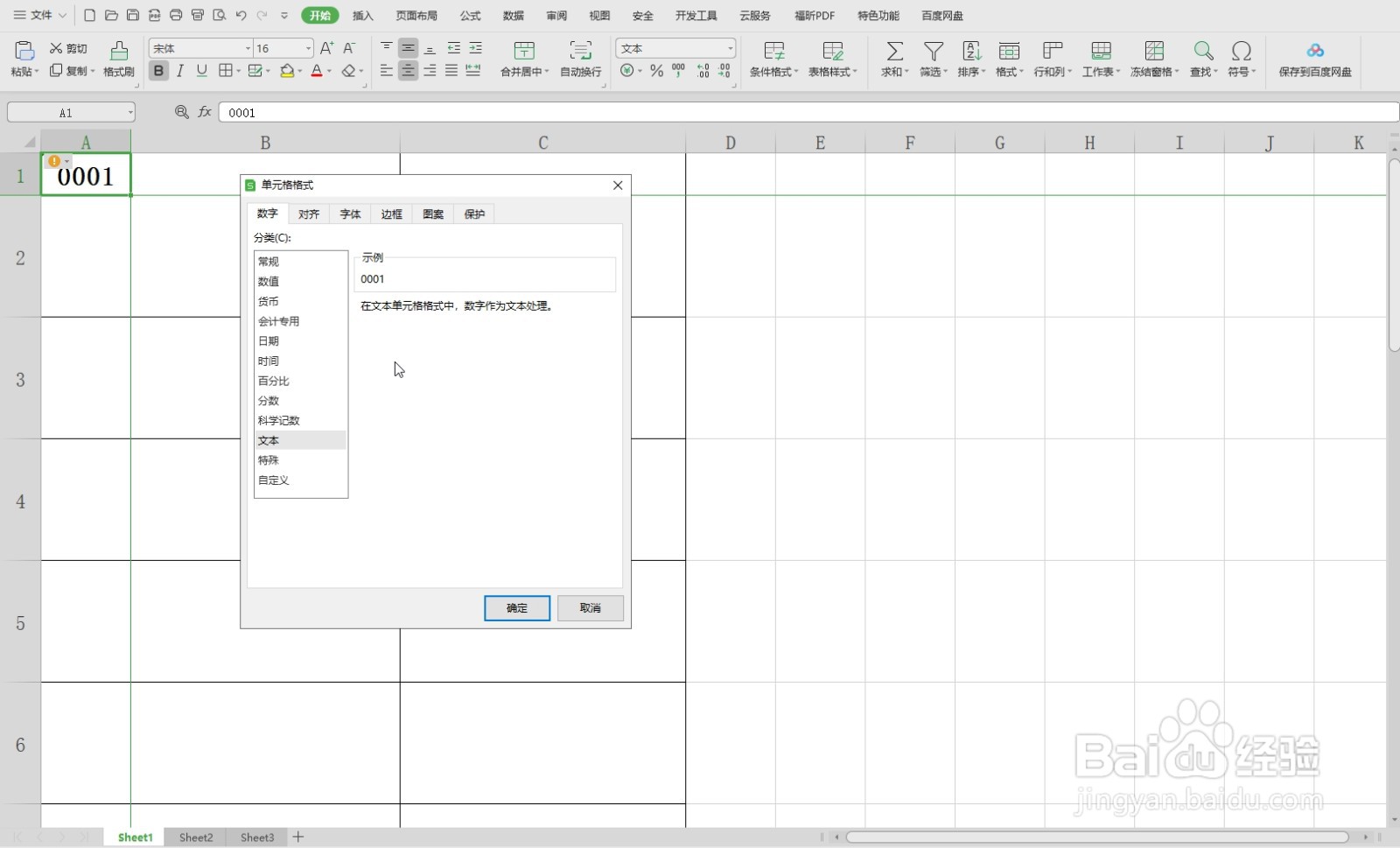Click the decrease indent icon
The image size is (1400, 848).
click(x=453, y=48)
